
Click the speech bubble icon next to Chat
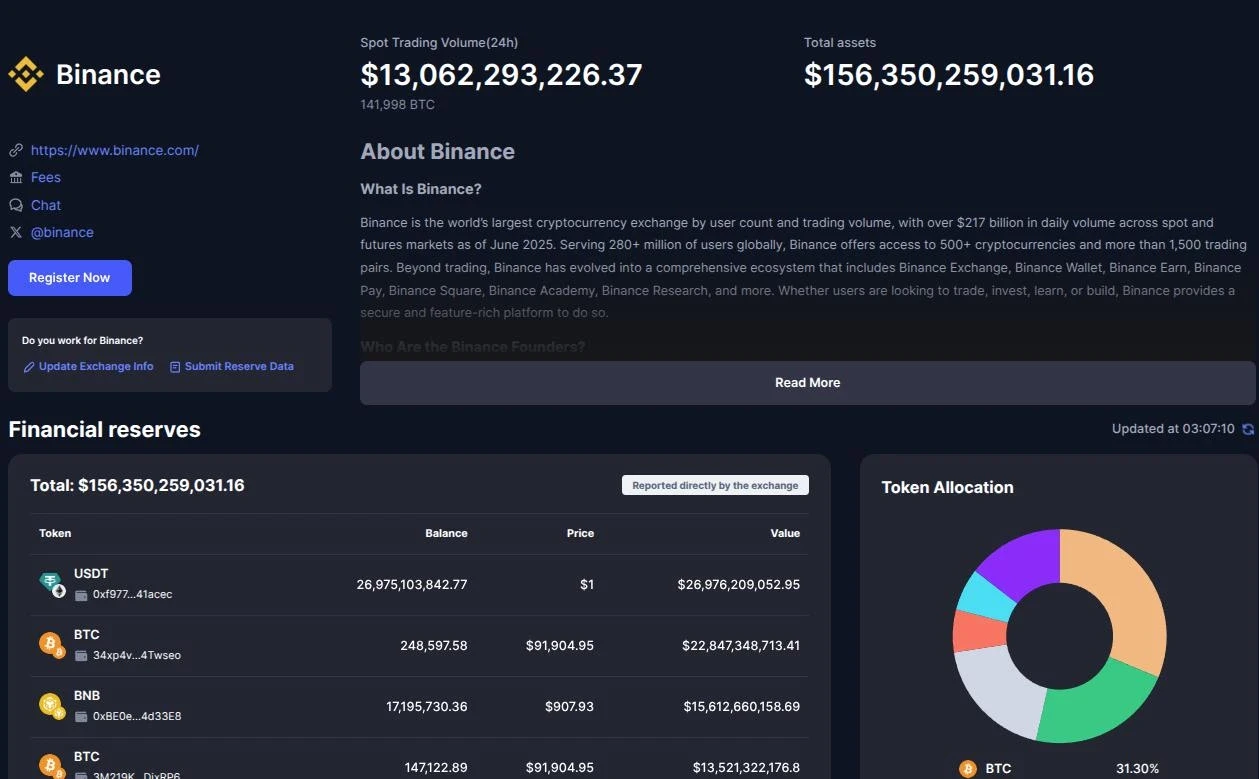(16, 204)
